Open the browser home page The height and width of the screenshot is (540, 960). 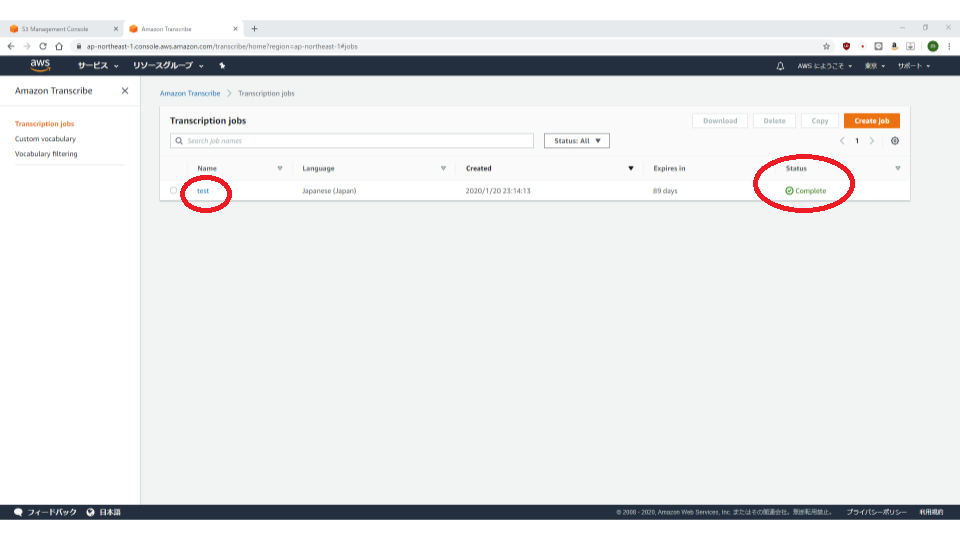(59, 47)
